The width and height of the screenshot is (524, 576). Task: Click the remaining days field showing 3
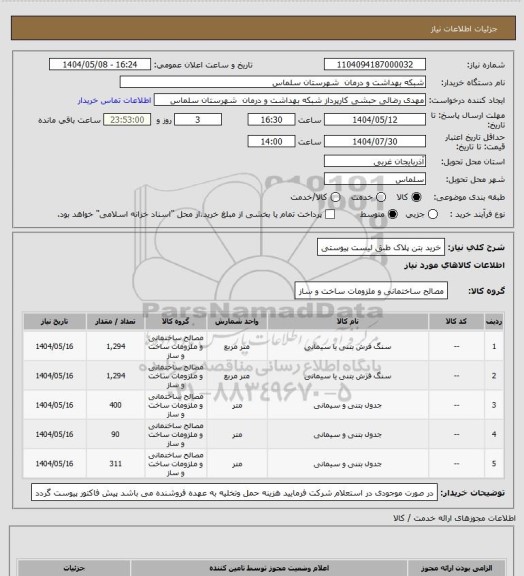point(198,120)
